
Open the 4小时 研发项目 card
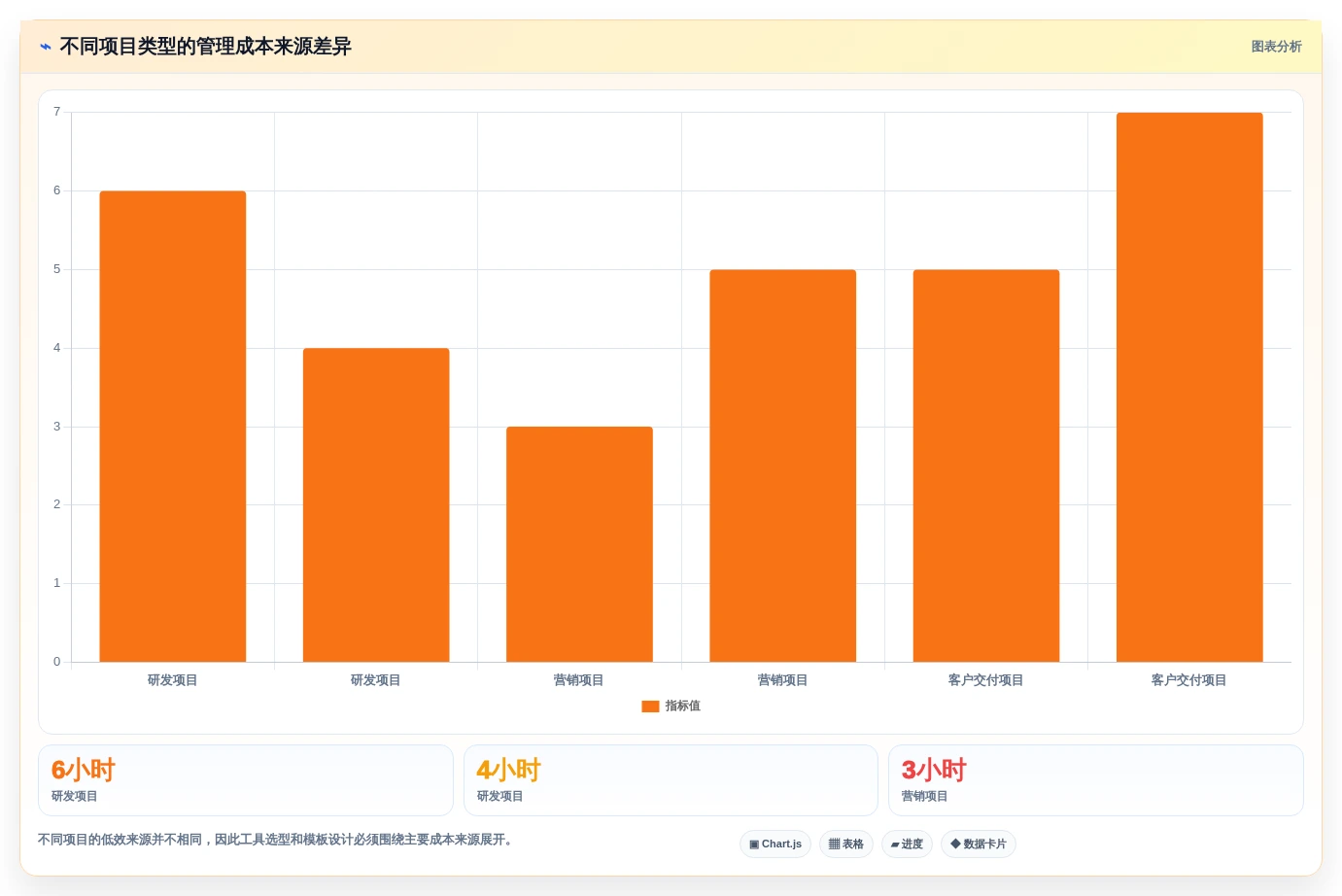(x=671, y=780)
